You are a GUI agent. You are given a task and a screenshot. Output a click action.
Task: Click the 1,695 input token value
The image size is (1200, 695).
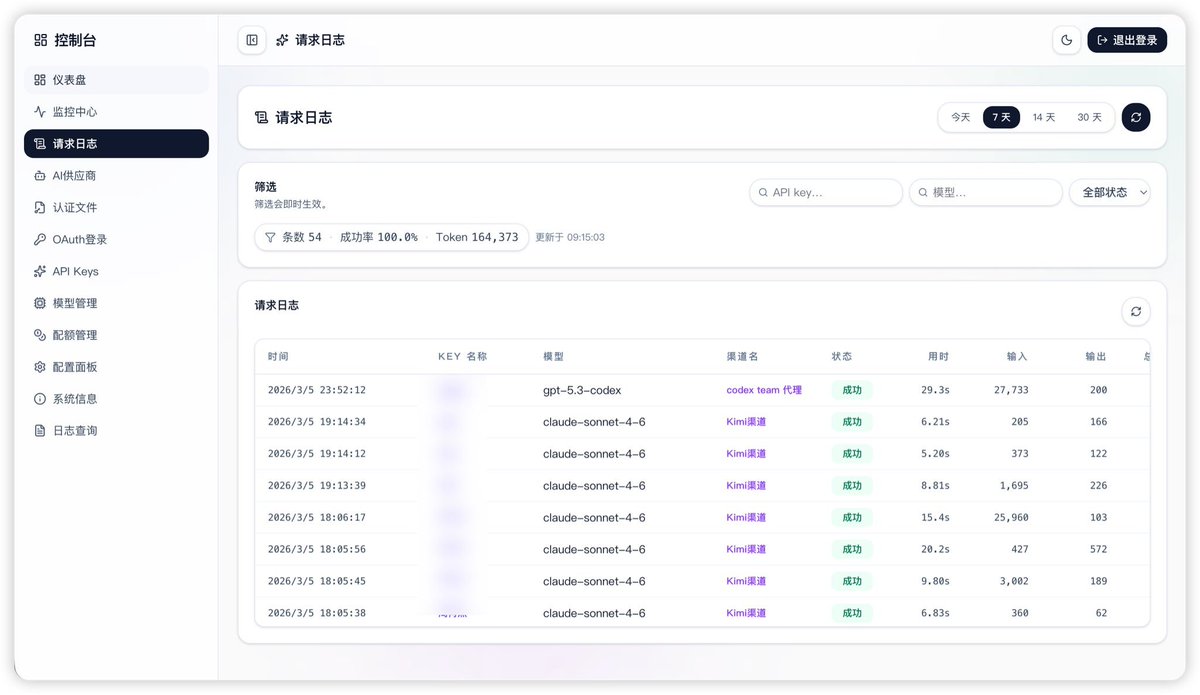click(1014, 486)
